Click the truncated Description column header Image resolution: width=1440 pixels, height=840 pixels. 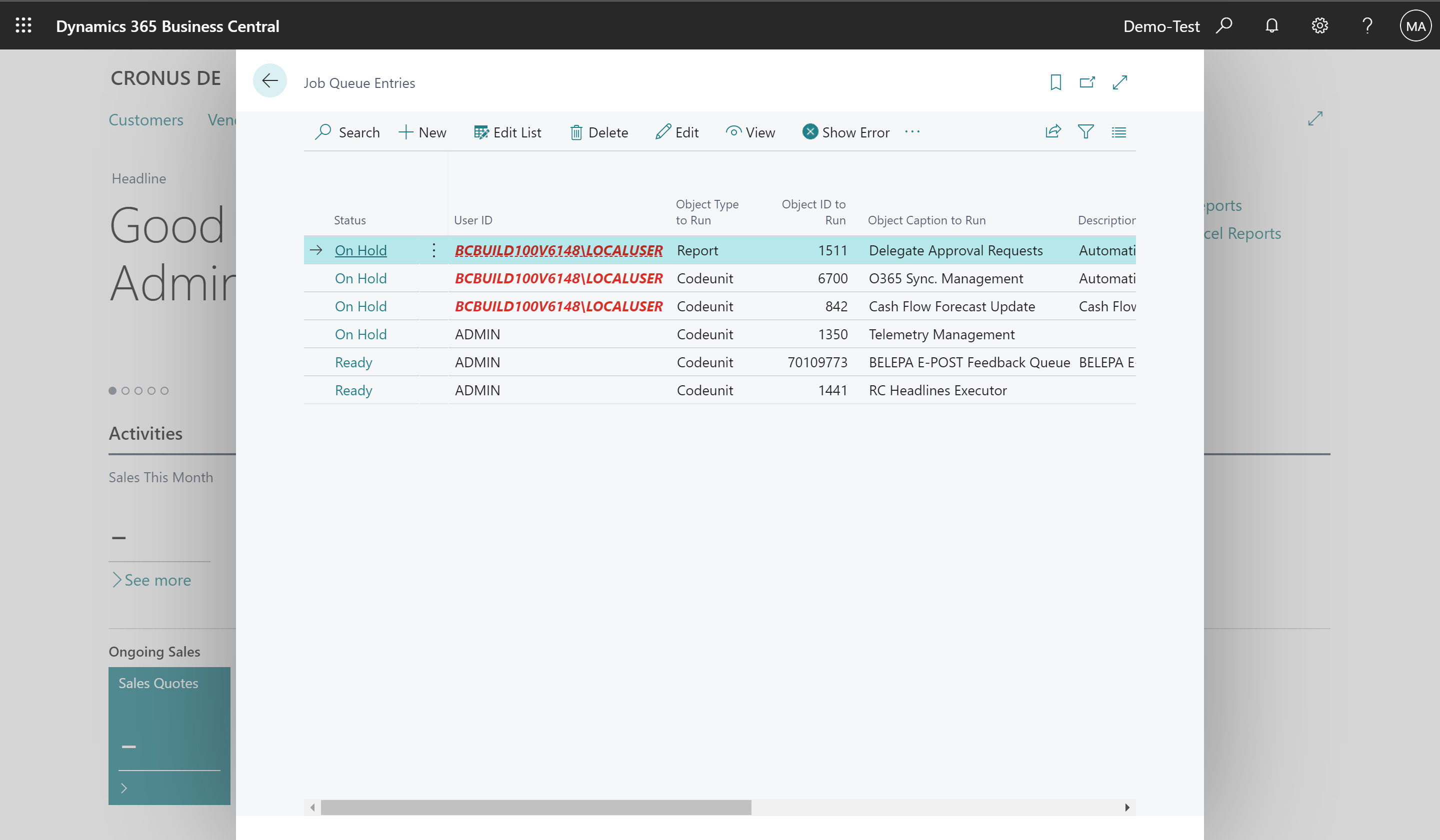[1106, 220]
